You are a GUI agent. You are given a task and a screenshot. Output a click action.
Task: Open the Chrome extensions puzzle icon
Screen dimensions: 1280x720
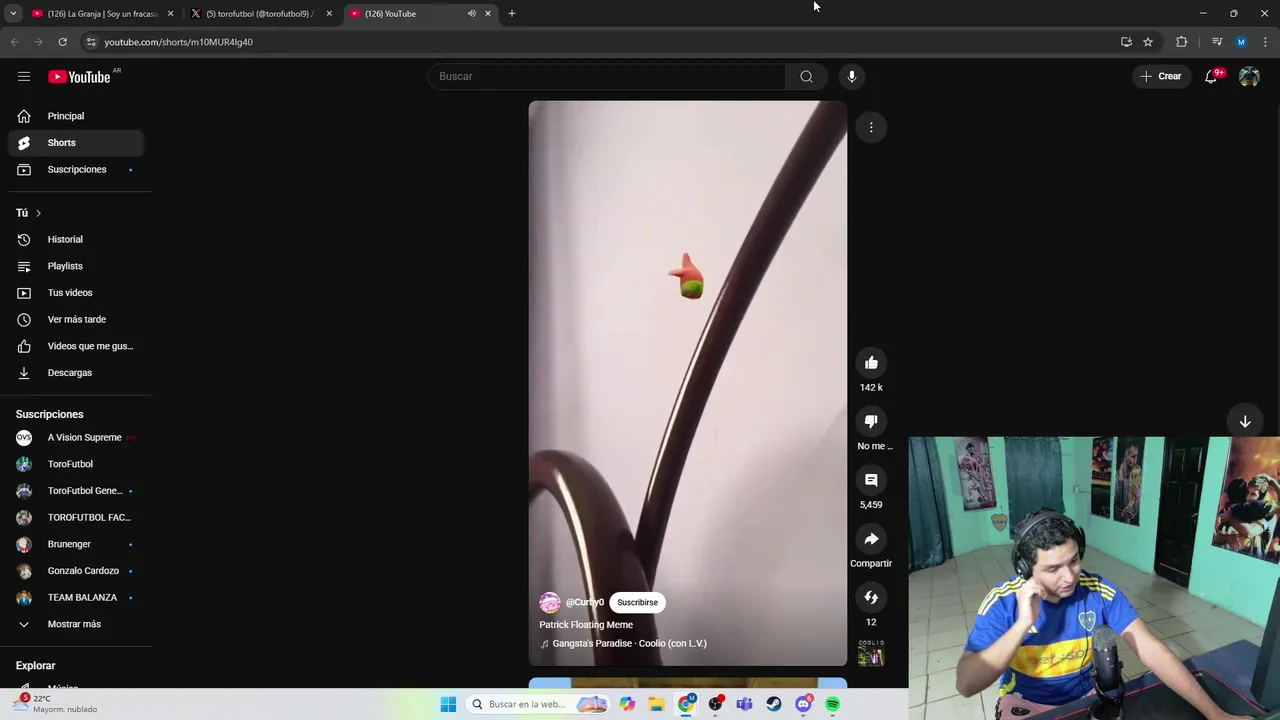tap(1181, 42)
